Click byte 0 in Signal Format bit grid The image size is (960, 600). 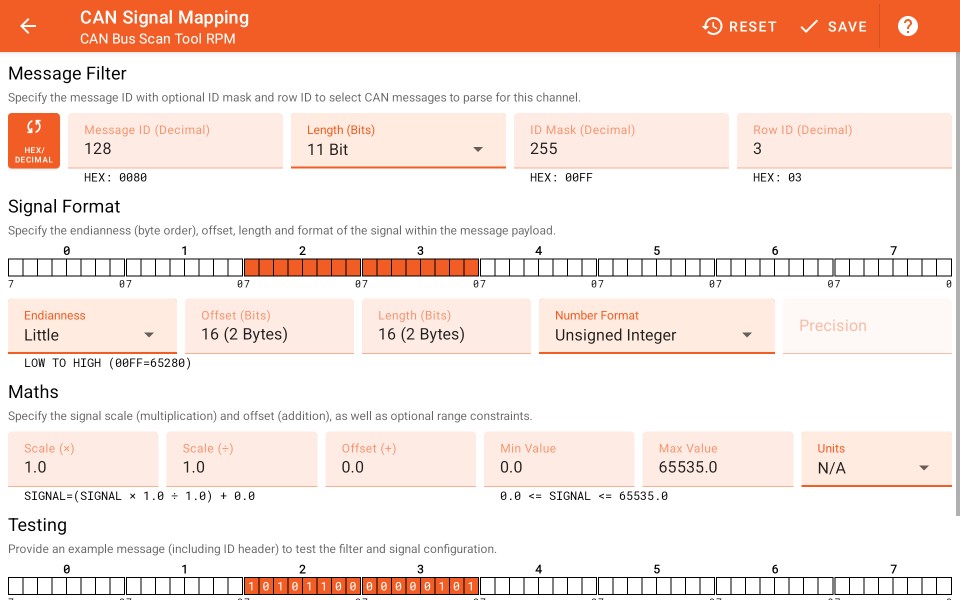click(x=67, y=267)
